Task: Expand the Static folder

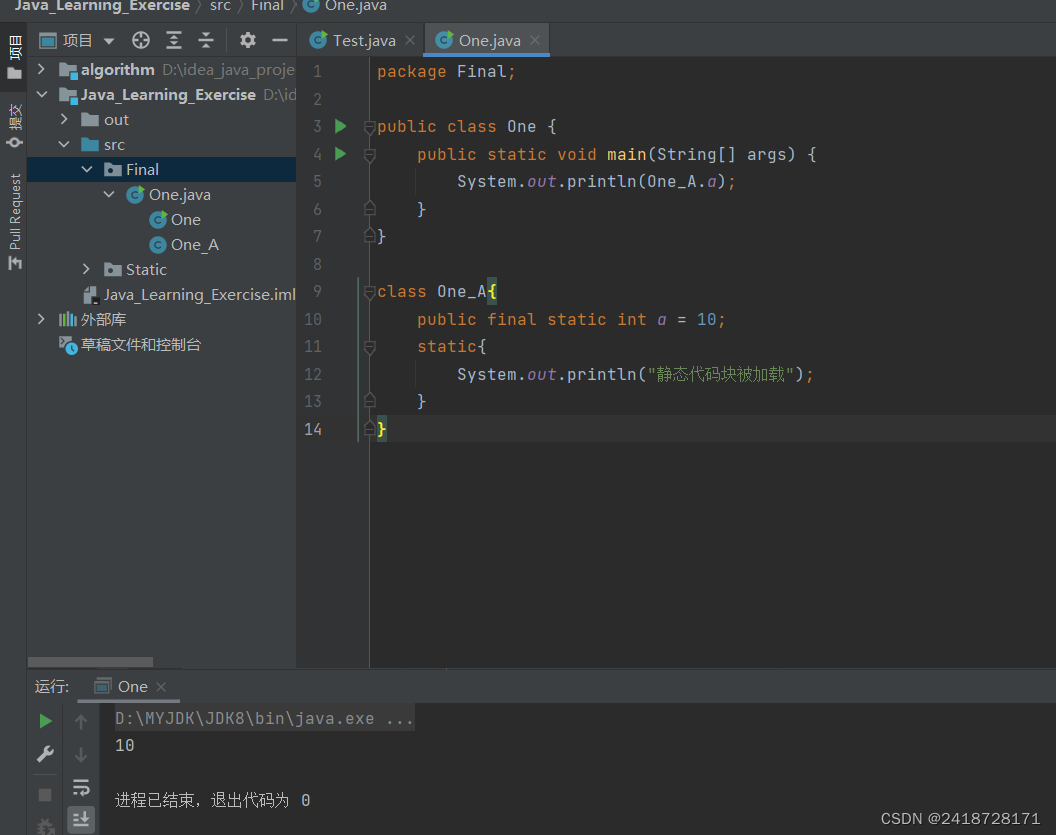Action: point(86,269)
